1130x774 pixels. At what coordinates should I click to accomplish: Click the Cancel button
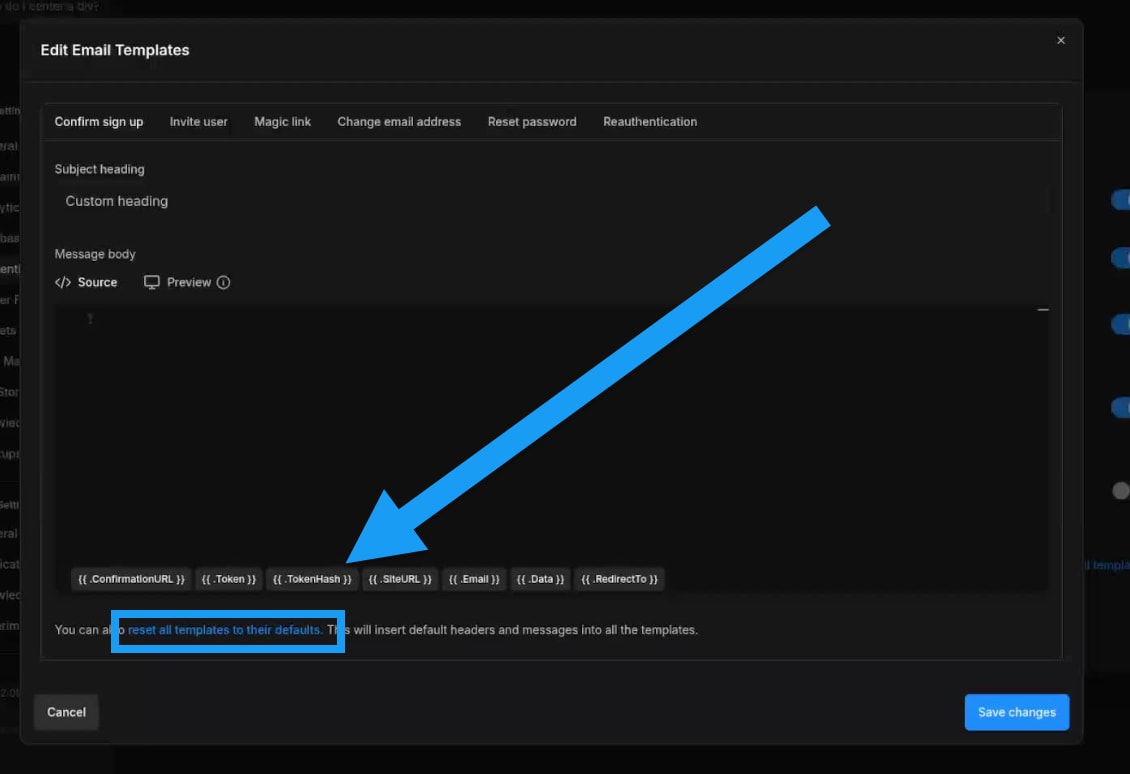pos(66,712)
